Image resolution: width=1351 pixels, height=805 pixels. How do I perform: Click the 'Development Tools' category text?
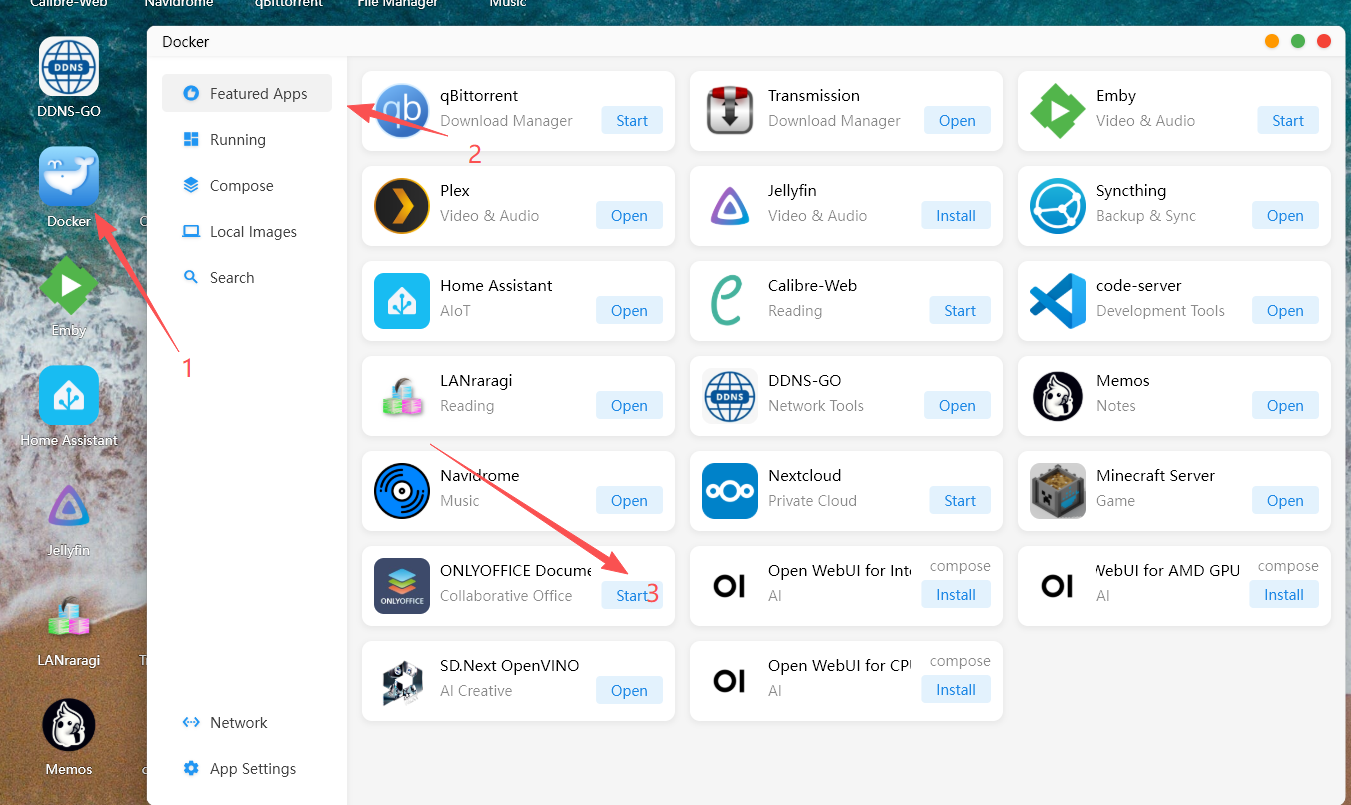[x=1160, y=310]
